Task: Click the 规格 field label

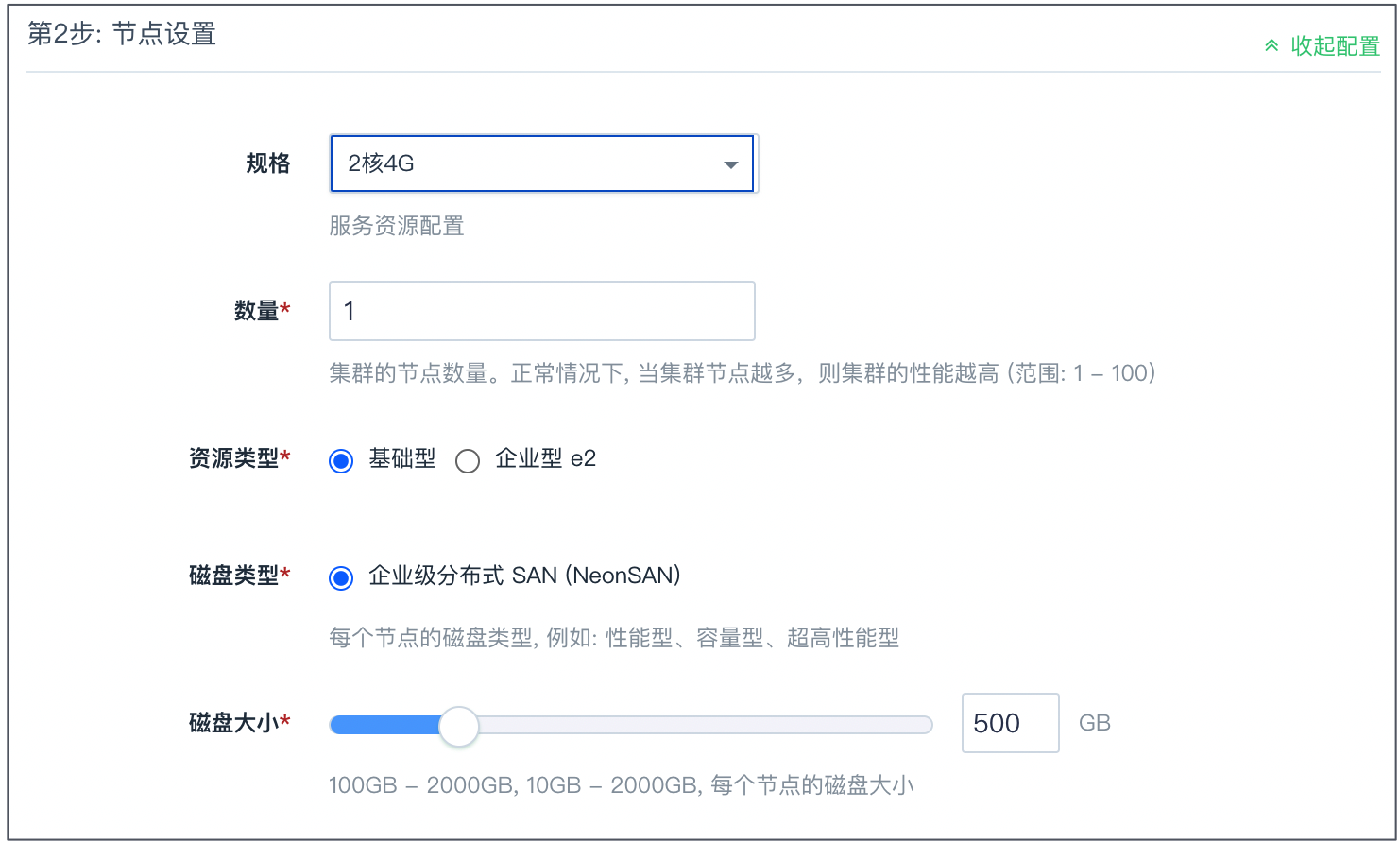Action: [x=268, y=163]
